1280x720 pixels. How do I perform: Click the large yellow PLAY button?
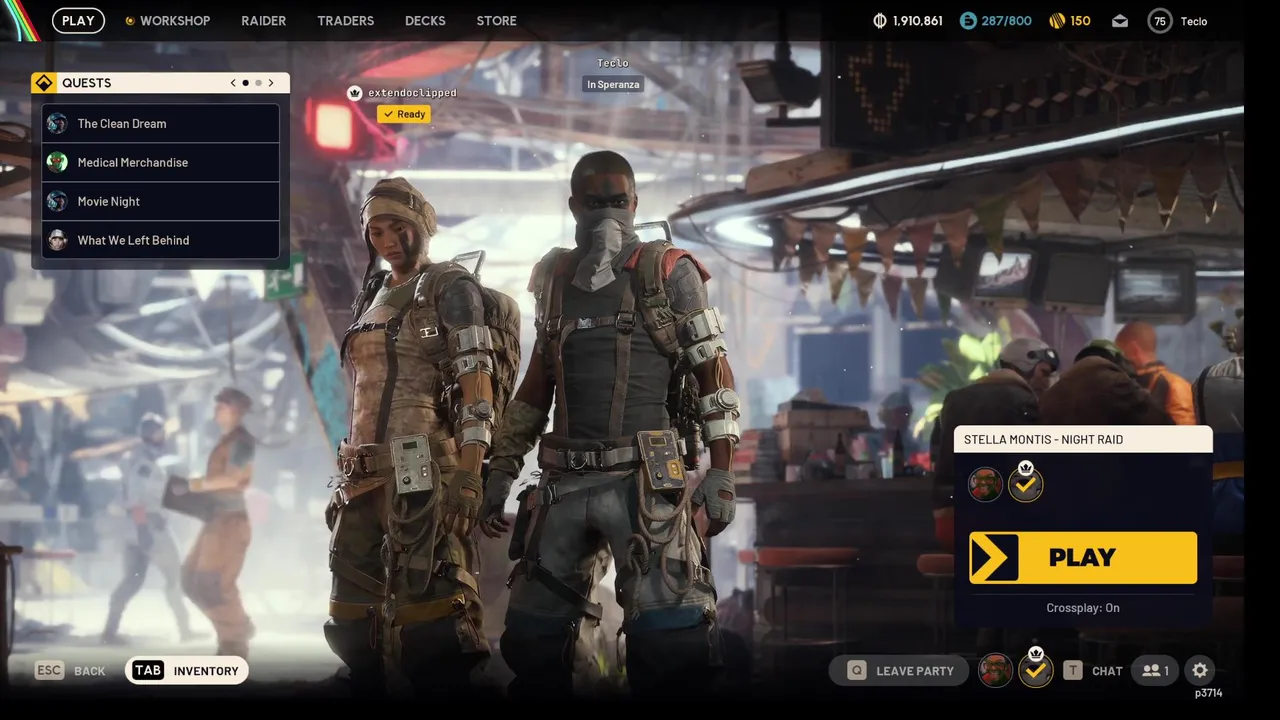[1083, 557]
